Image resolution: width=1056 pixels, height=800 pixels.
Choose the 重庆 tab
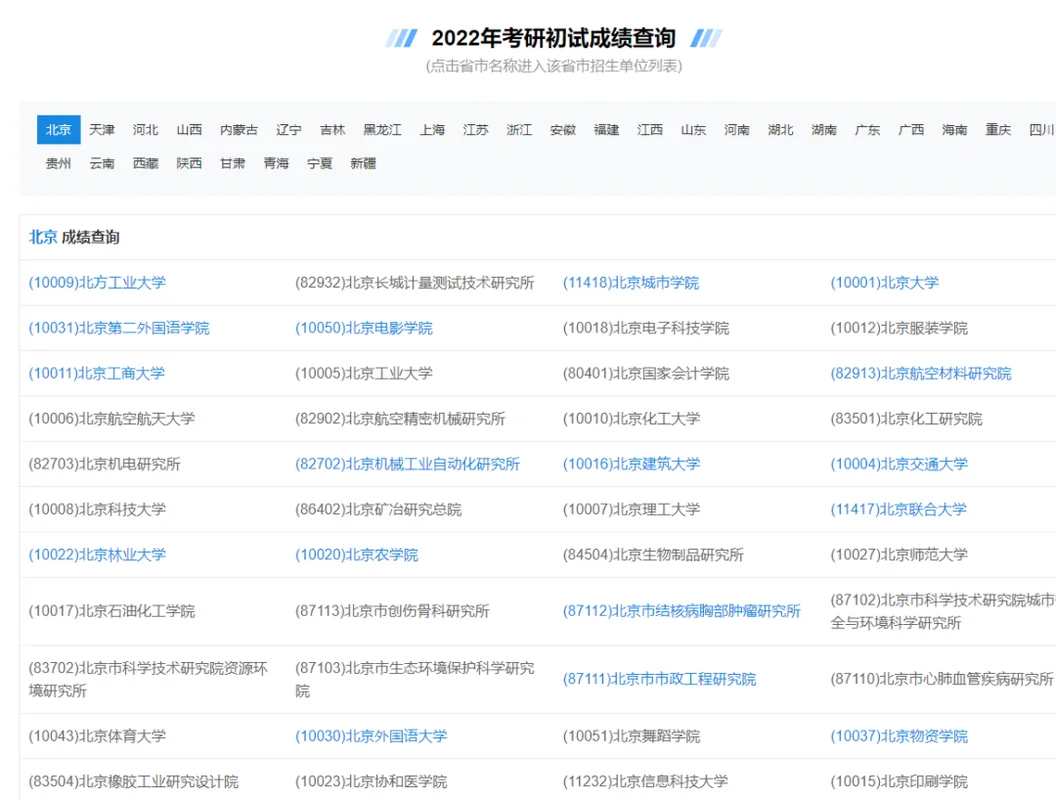pyautogui.click(x=998, y=129)
